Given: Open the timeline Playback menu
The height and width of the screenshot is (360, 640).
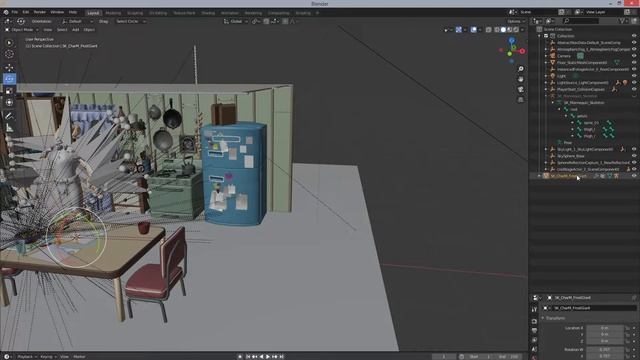Looking at the screenshot, I should click(27, 357).
